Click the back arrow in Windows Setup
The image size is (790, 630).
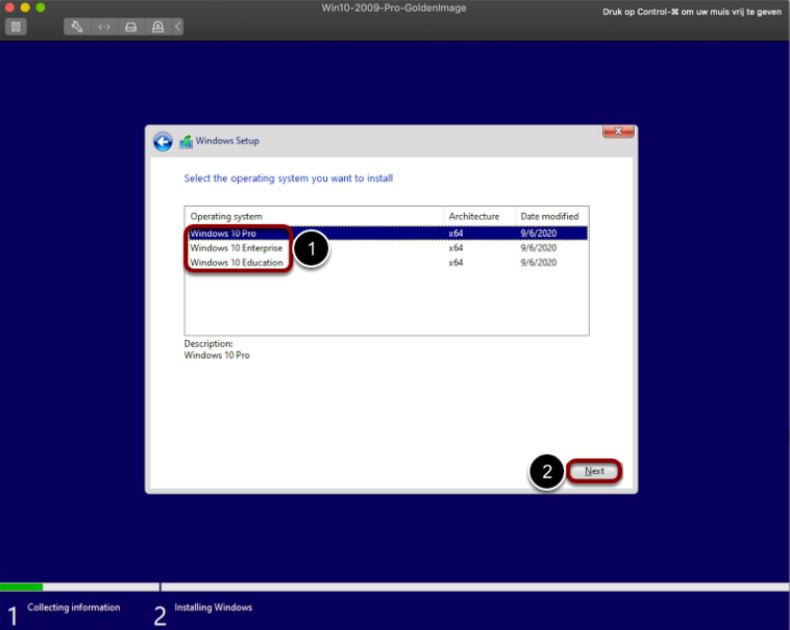tap(162, 141)
